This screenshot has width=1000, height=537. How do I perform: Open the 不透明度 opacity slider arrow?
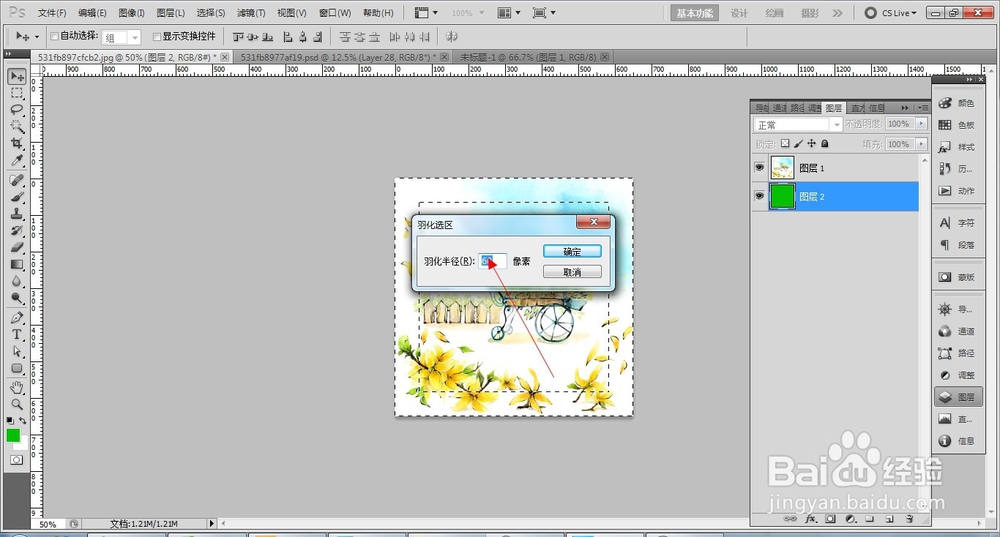click(921, 124)
